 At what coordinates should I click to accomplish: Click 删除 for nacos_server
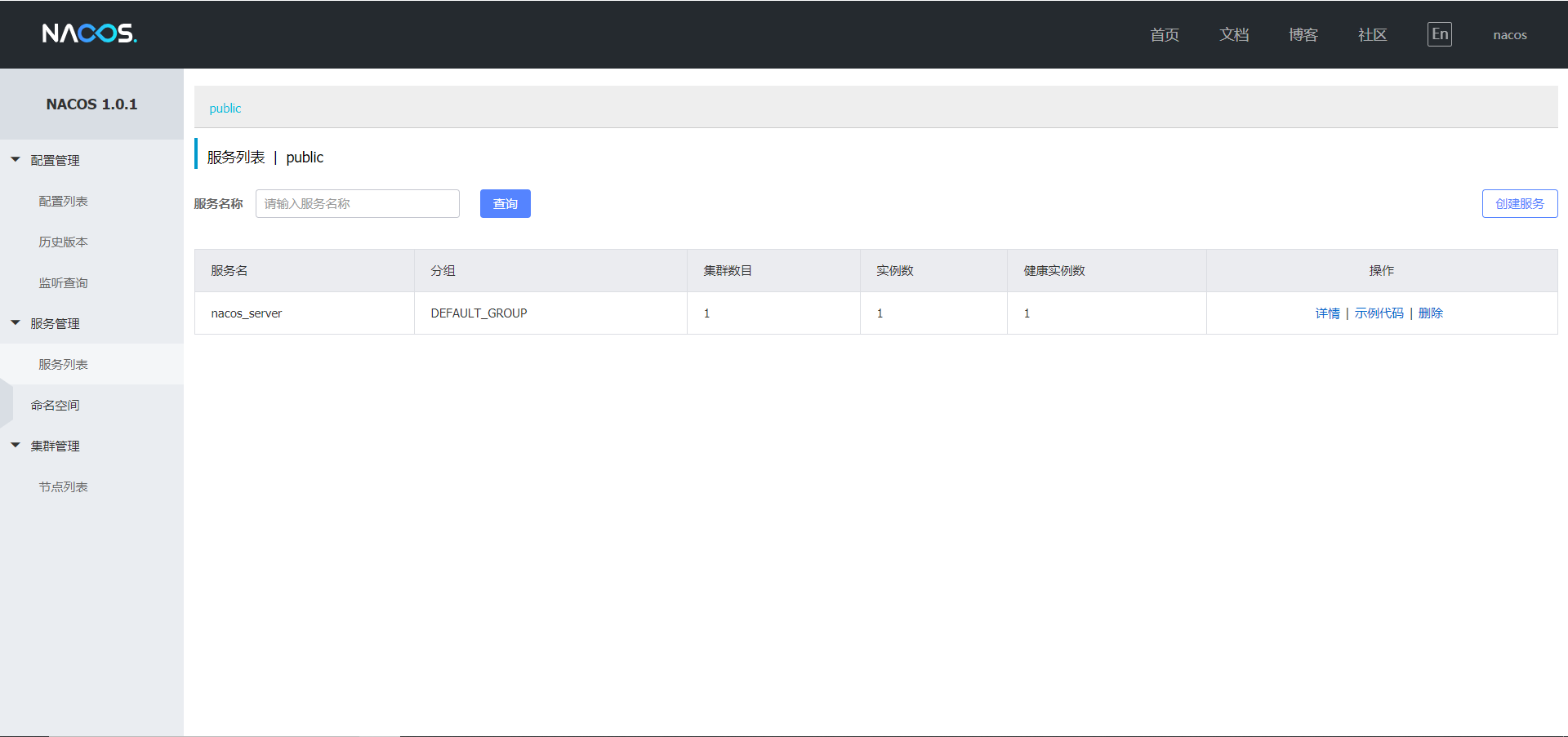click(1431, 313)
